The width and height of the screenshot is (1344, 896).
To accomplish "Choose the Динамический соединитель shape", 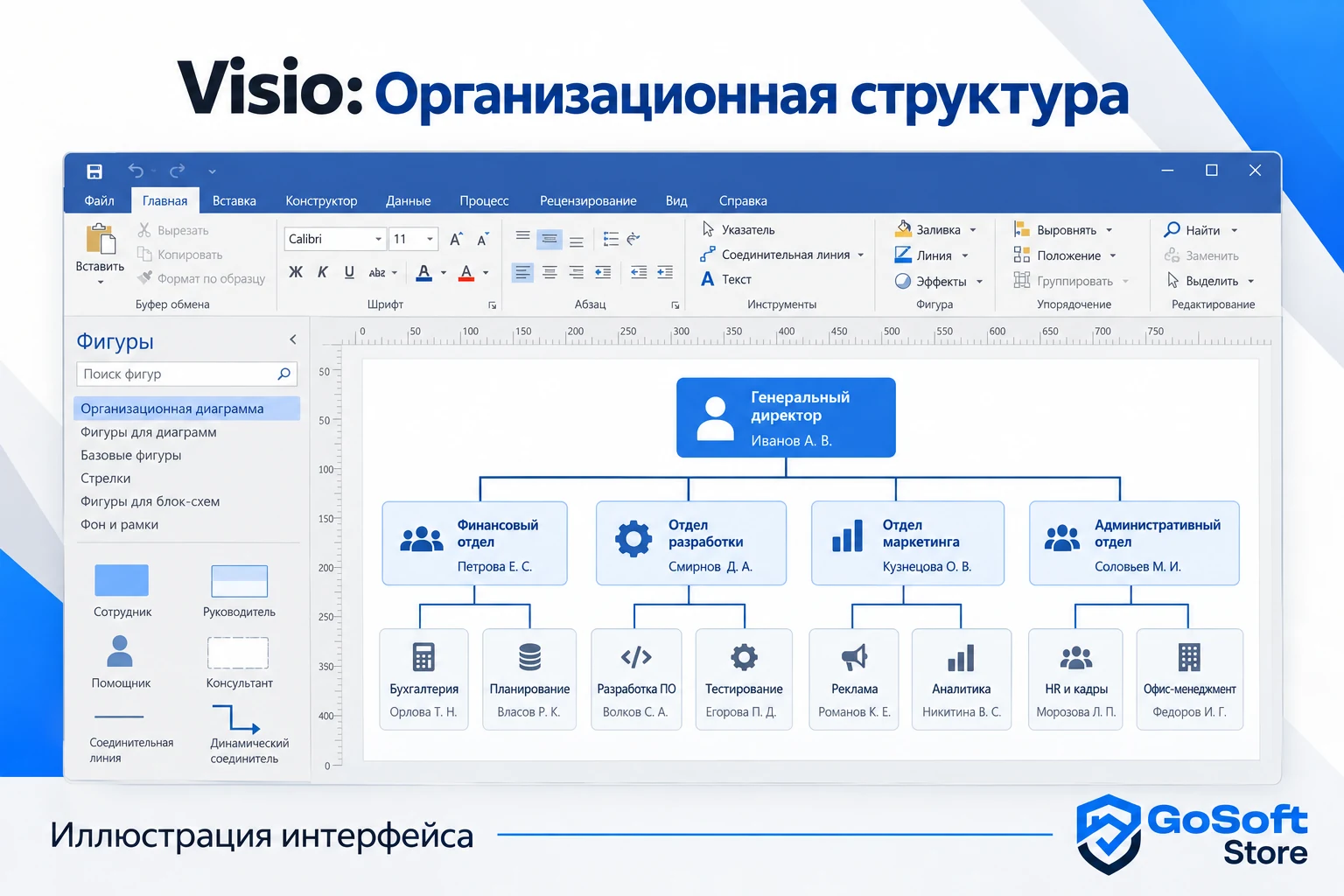I will pos(248,734).
